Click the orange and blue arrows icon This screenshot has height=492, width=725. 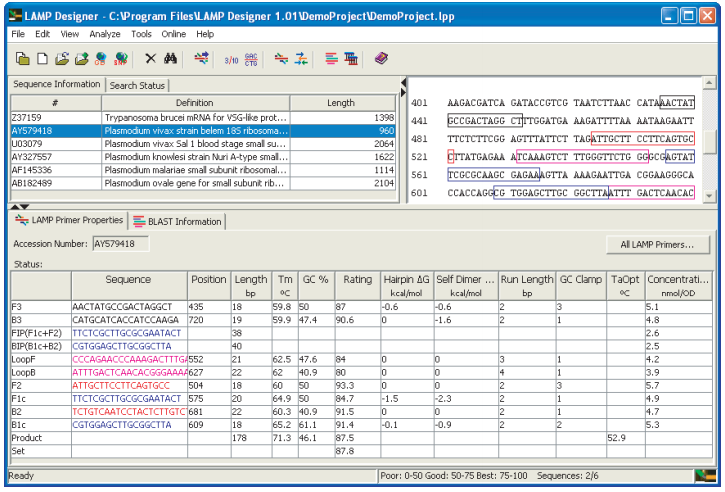(301, 59)
